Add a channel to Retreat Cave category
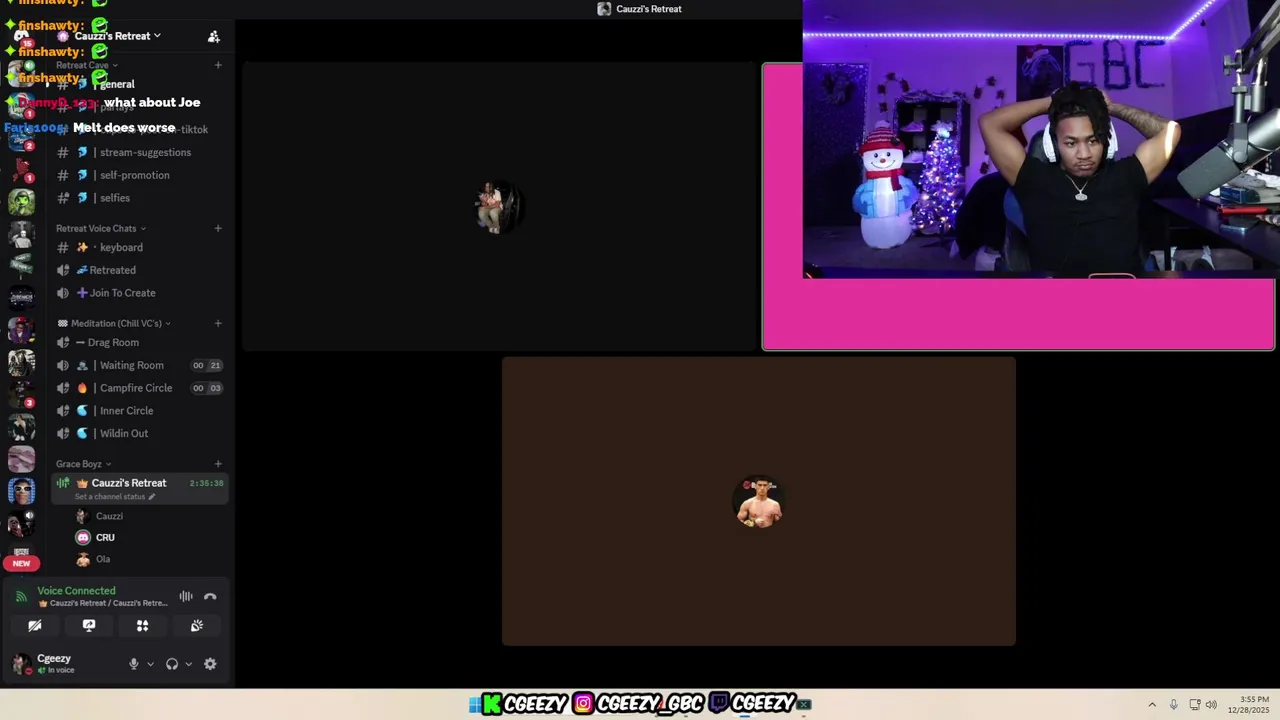1280x720 pixels. [218, 65]
